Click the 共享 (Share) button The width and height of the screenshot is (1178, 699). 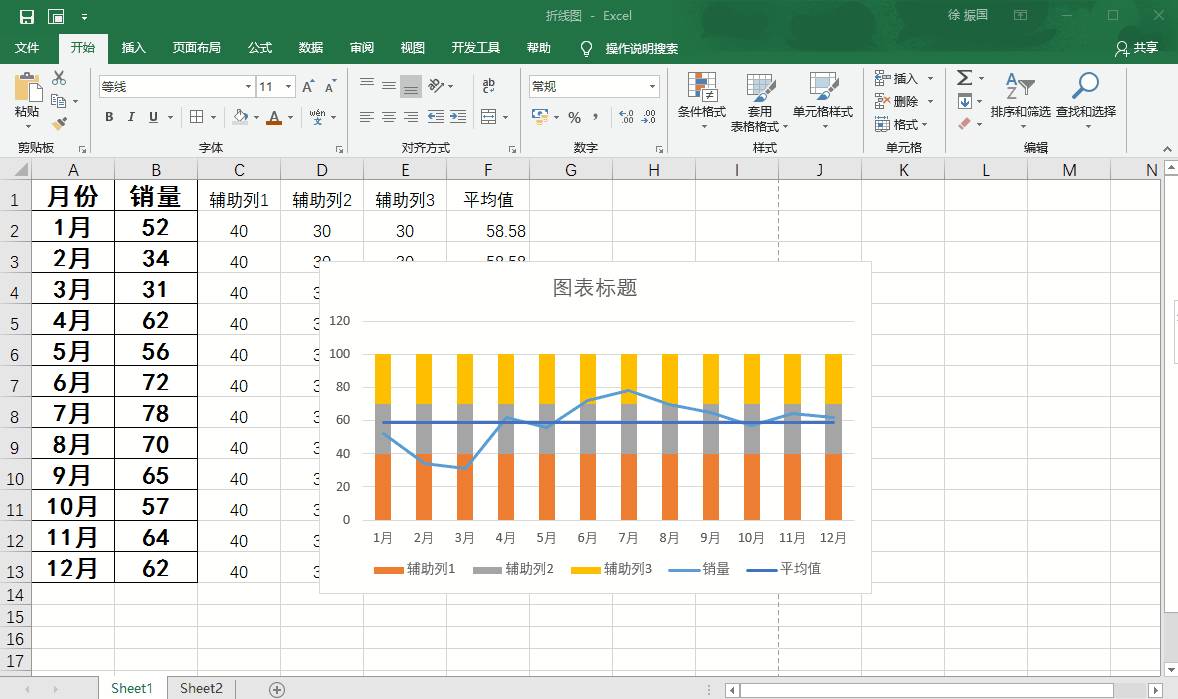coord(1137,48)
